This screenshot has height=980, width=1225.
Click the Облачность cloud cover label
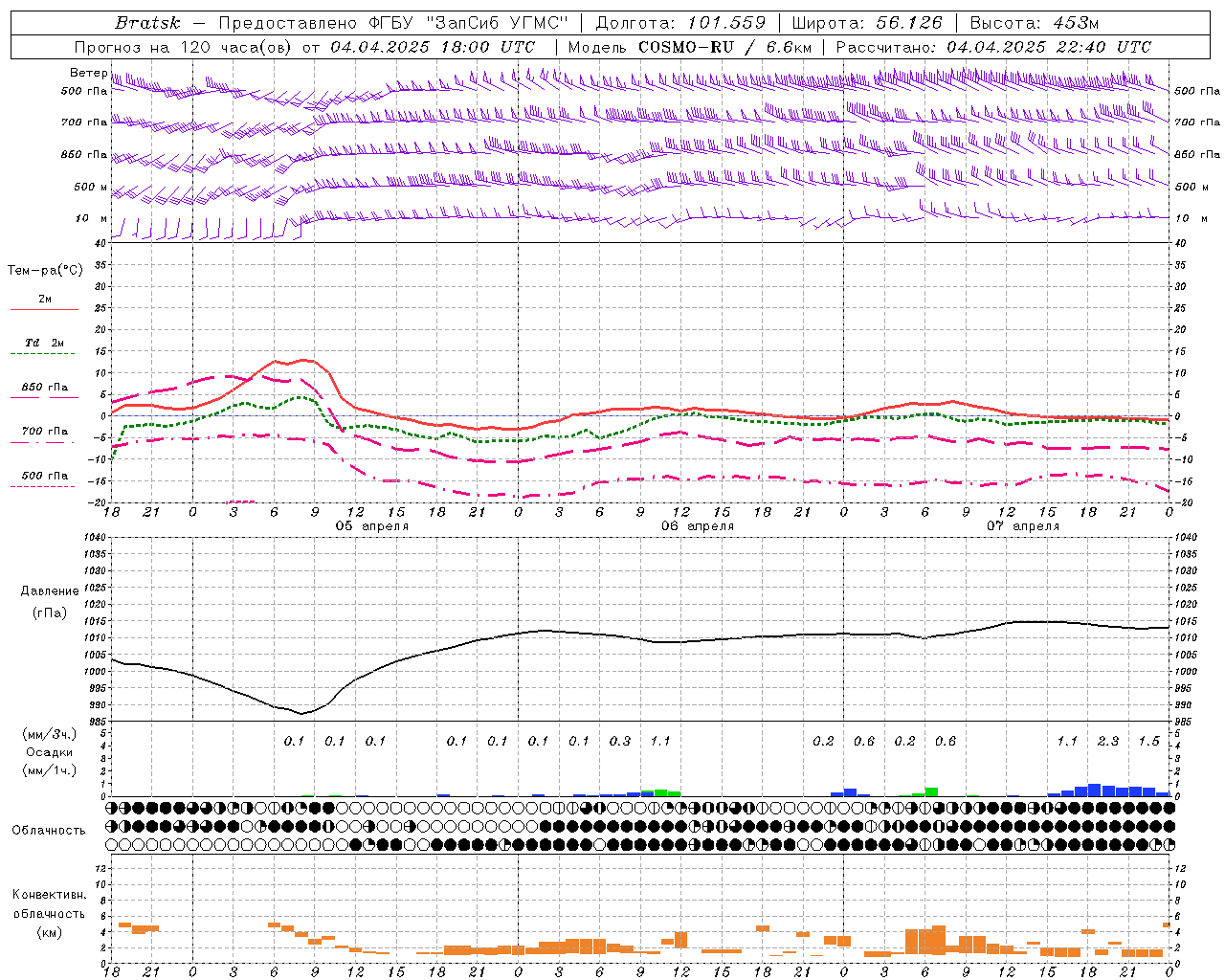(49, 830)
